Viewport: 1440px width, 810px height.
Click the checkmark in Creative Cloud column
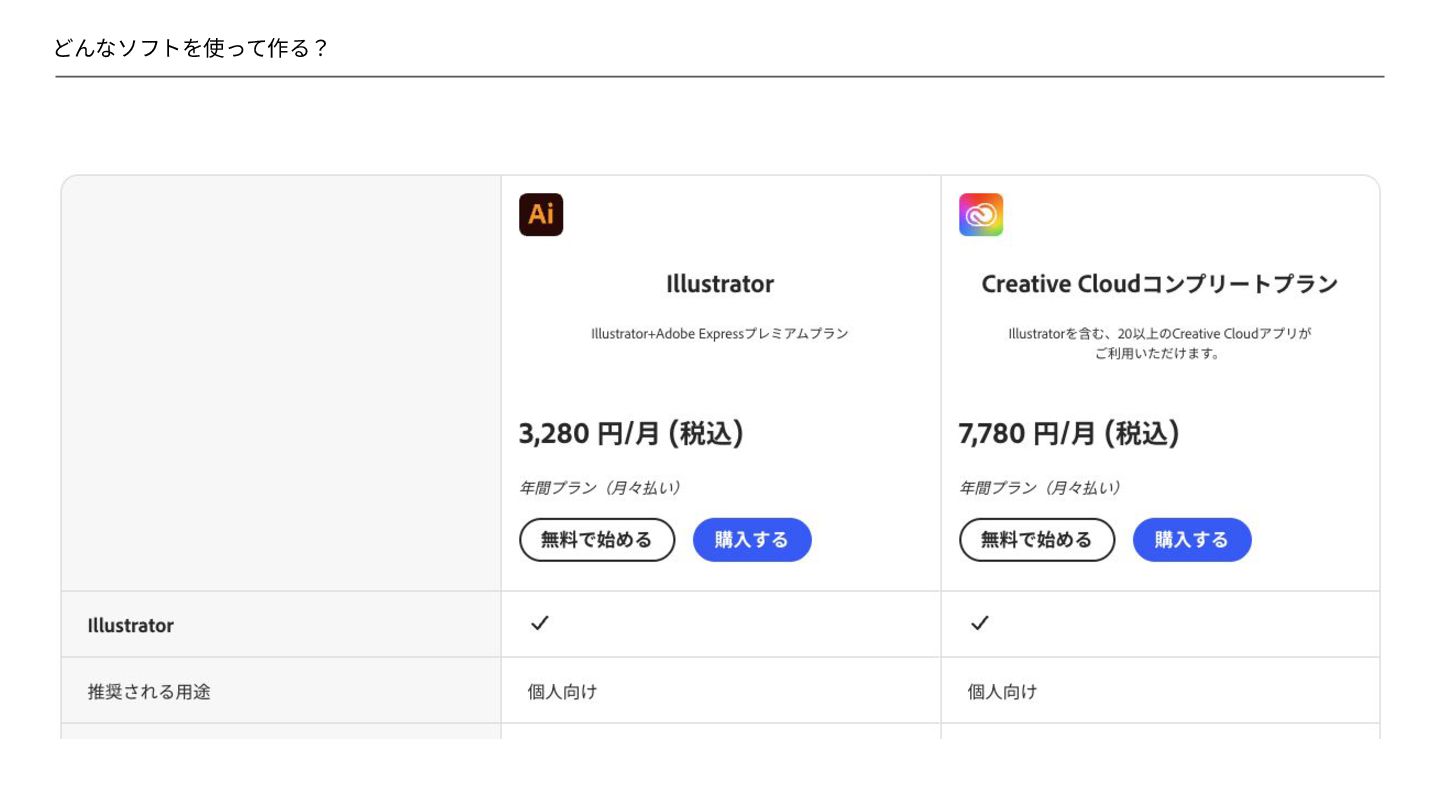point(980,623)
